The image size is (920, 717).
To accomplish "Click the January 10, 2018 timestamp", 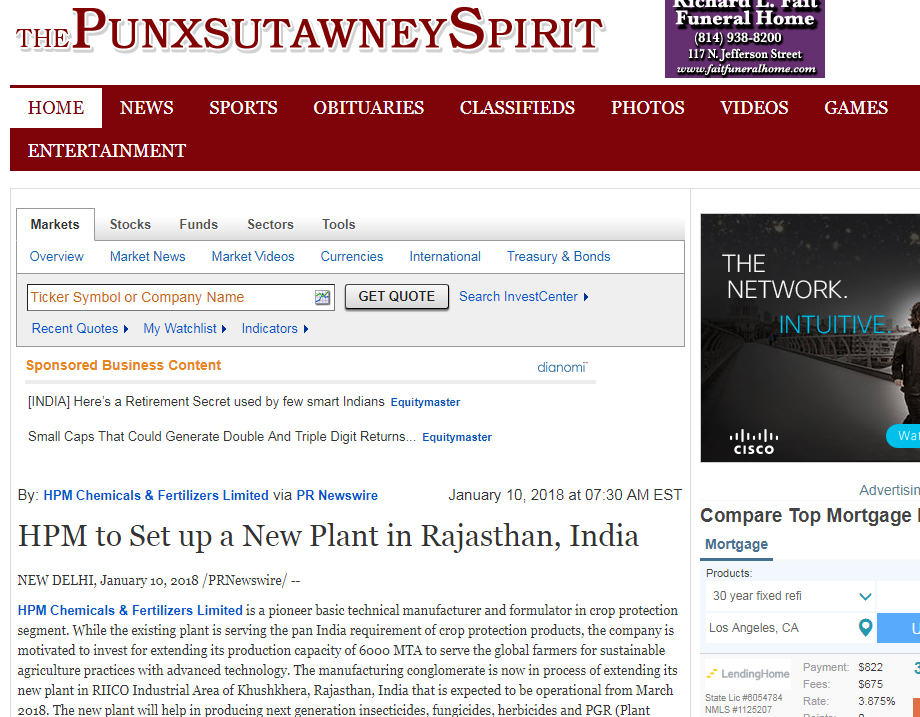I will pyautogui.click(x=565, y=495).
